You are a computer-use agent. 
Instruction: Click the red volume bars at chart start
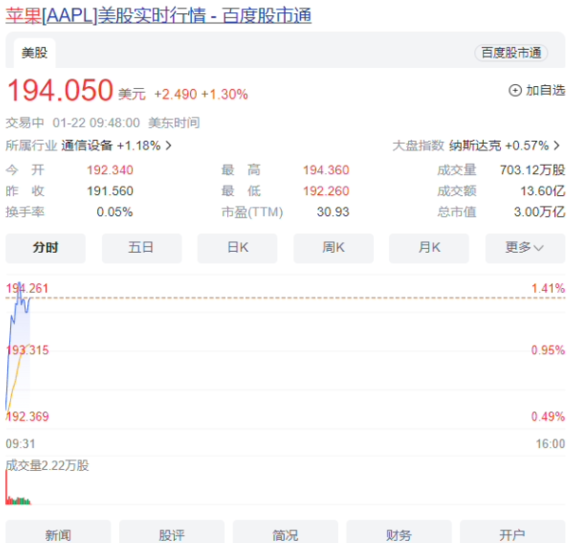[x=7, y=487]
